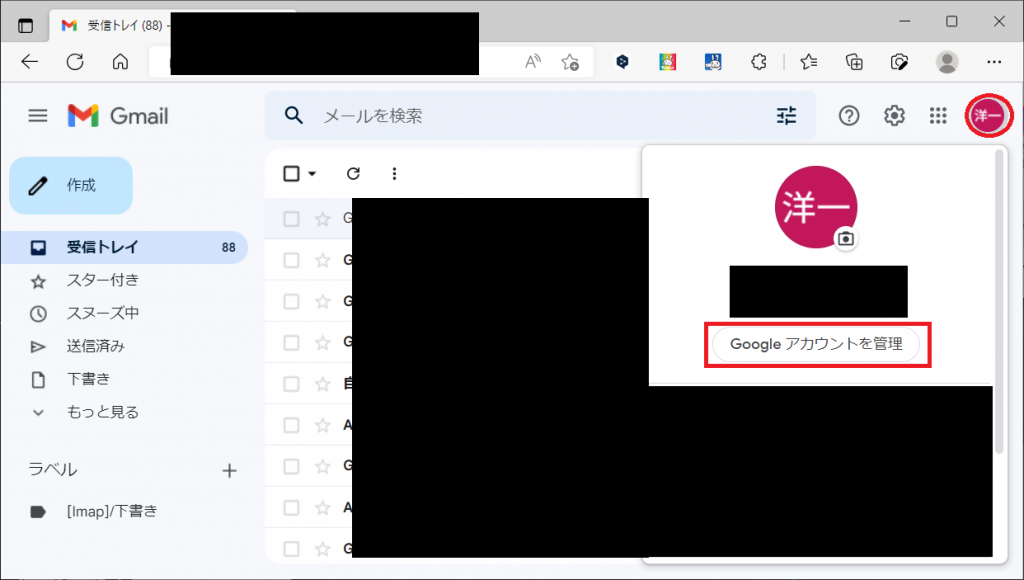This screenshot has height=580, width=1024.
Task: Click the camera icon on the profile picture
Action: (x=845, y=239)
